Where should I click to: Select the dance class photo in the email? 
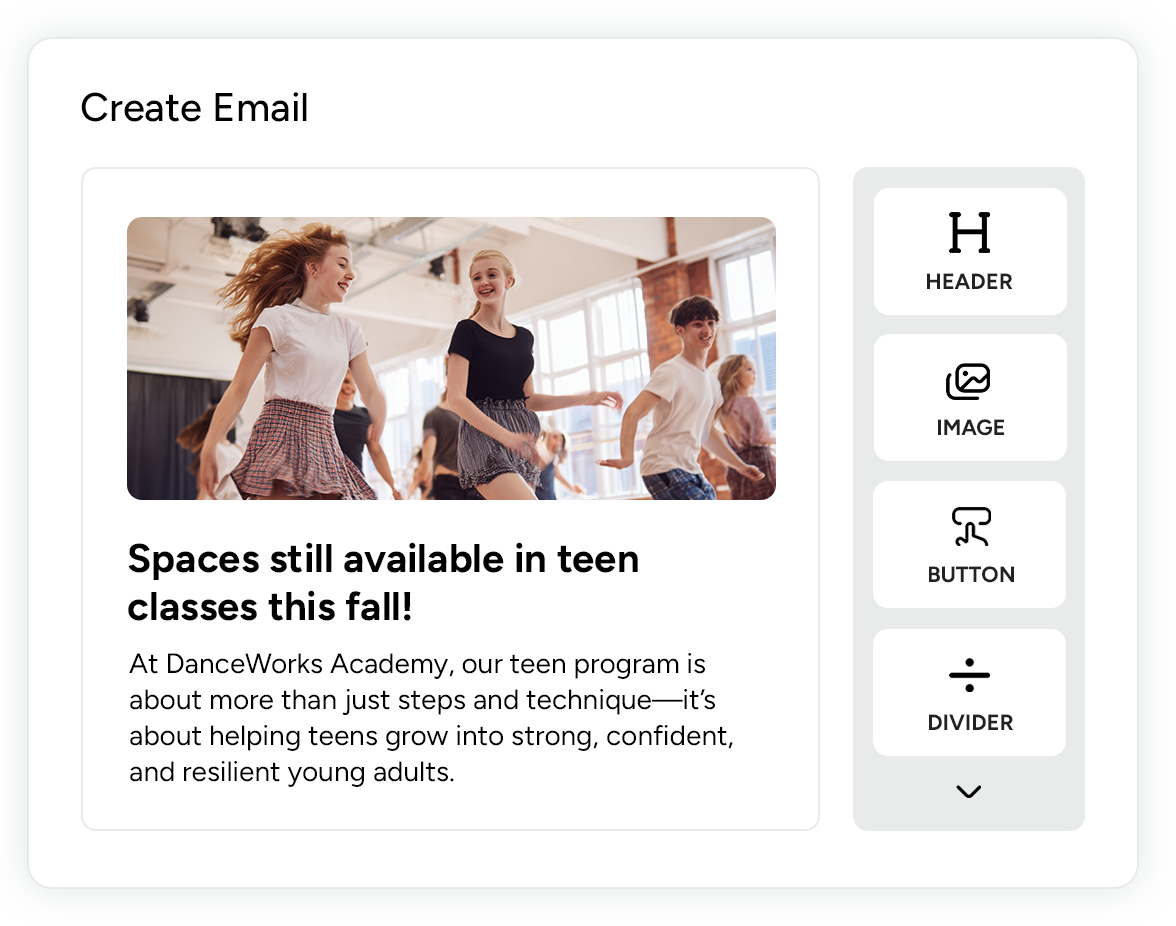(x=451, y=358)
